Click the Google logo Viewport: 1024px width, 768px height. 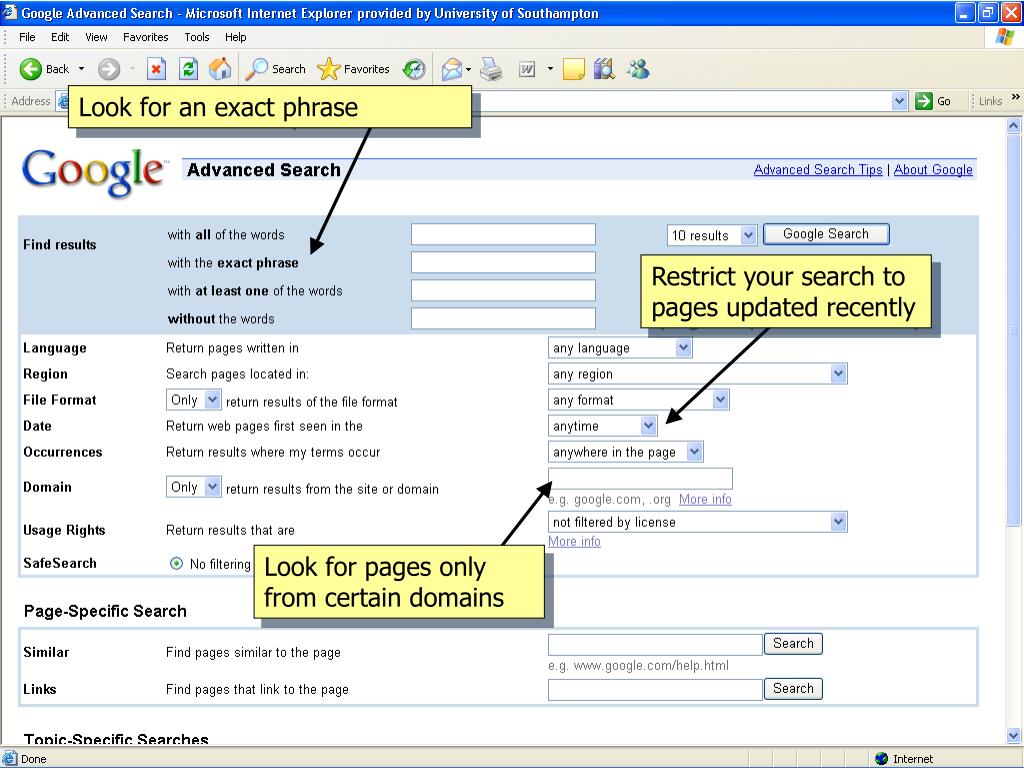(x=94, y=172)
